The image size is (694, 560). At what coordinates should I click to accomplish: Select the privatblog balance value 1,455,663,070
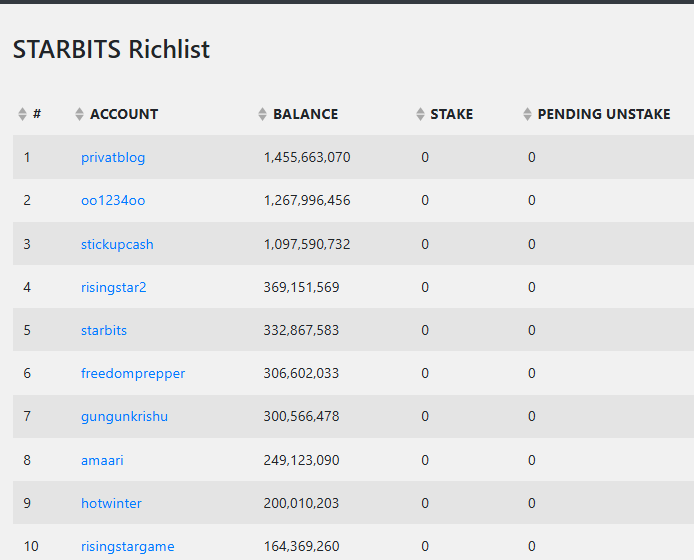(307, 158)
